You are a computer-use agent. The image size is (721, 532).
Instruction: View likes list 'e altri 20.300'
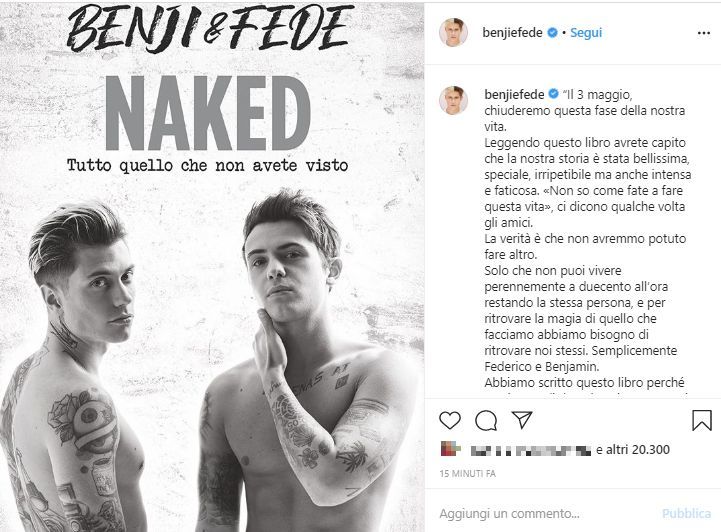633,450
